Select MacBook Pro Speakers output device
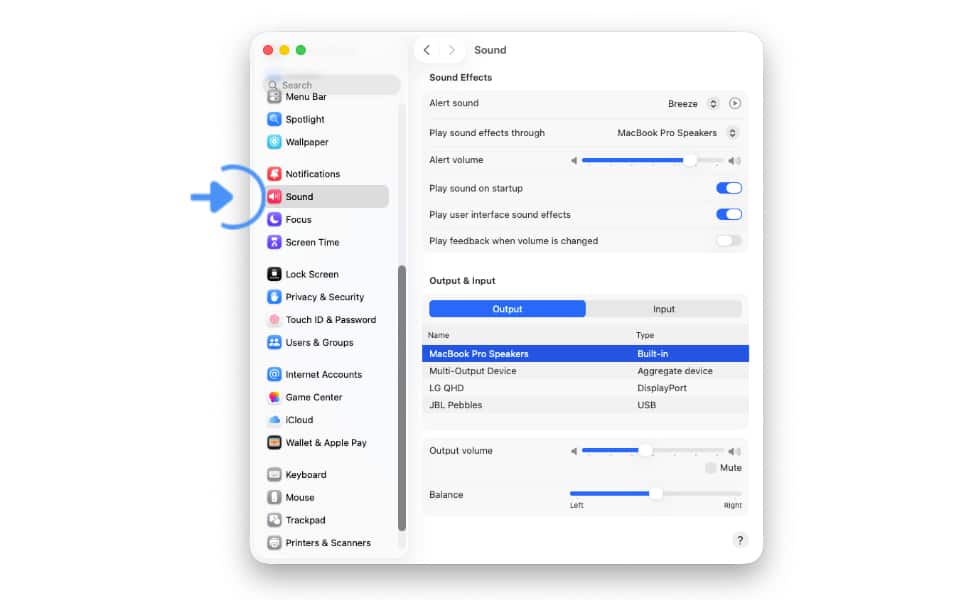The width and height of the screenshot is (963, 600). 585,354
